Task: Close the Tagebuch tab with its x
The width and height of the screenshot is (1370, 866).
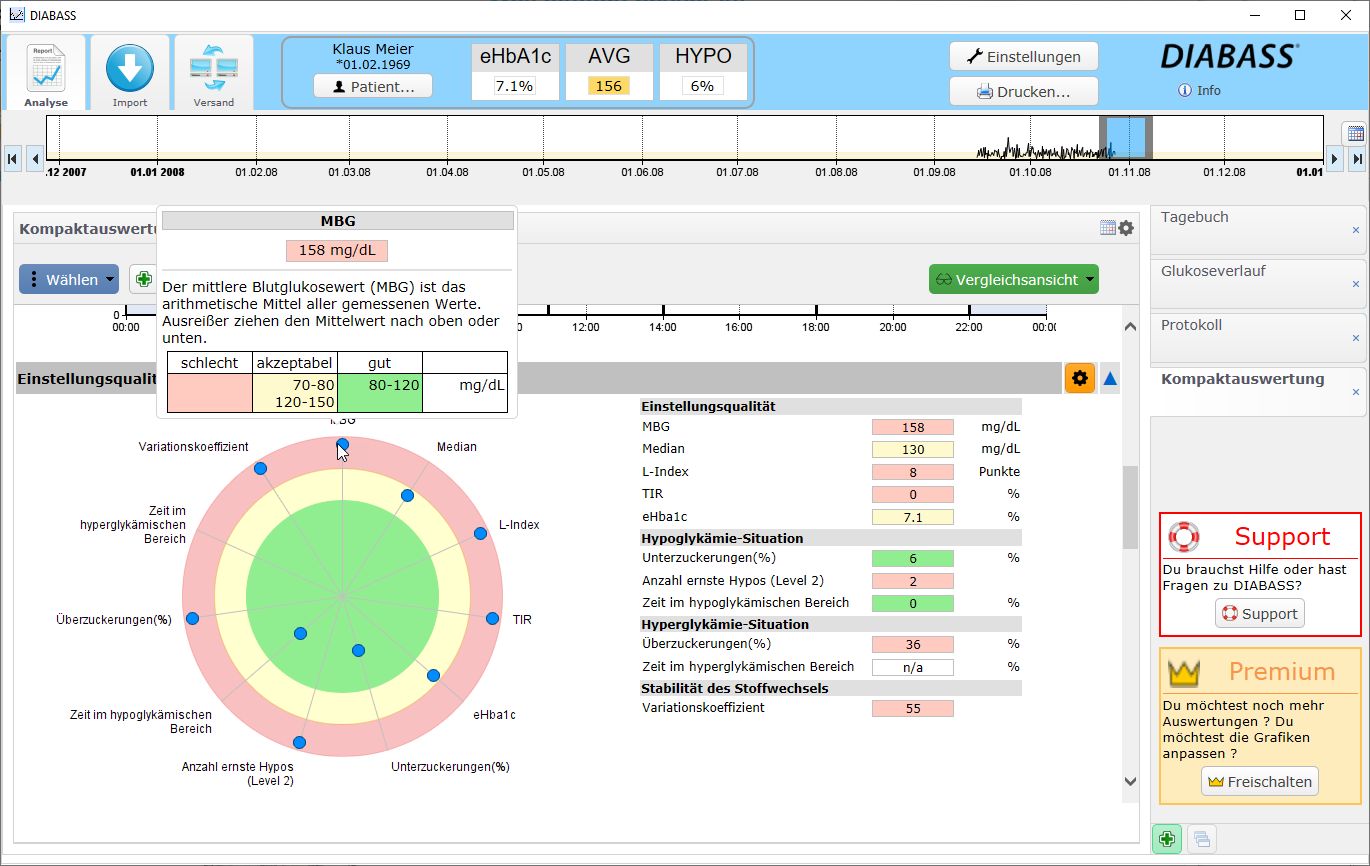Action: point(1356,230)
